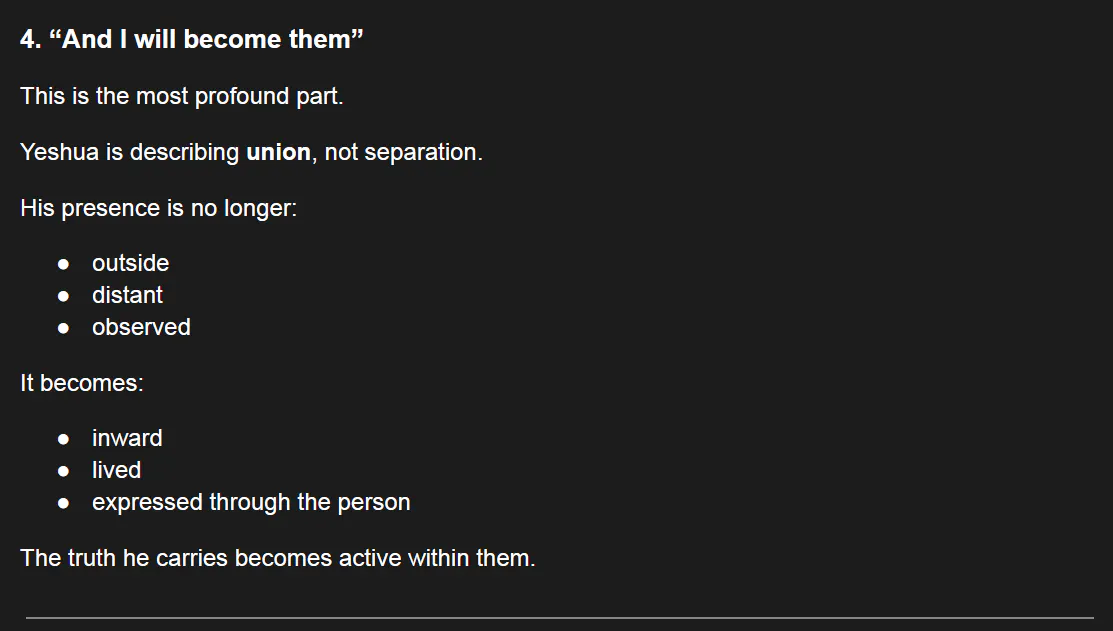
Task: Click the line "It becomes:"
Action: pos(82,383)
